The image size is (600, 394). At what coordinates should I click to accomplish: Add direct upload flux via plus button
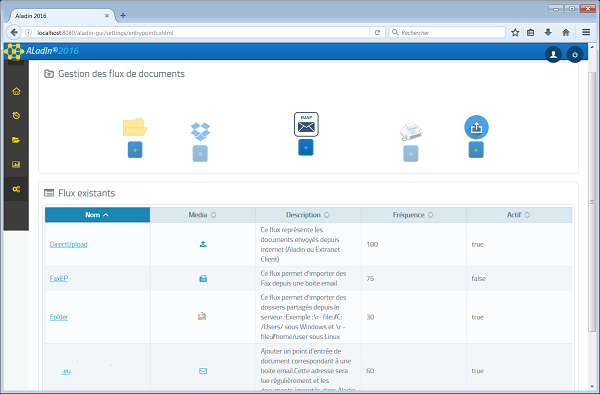coord(476,150)
